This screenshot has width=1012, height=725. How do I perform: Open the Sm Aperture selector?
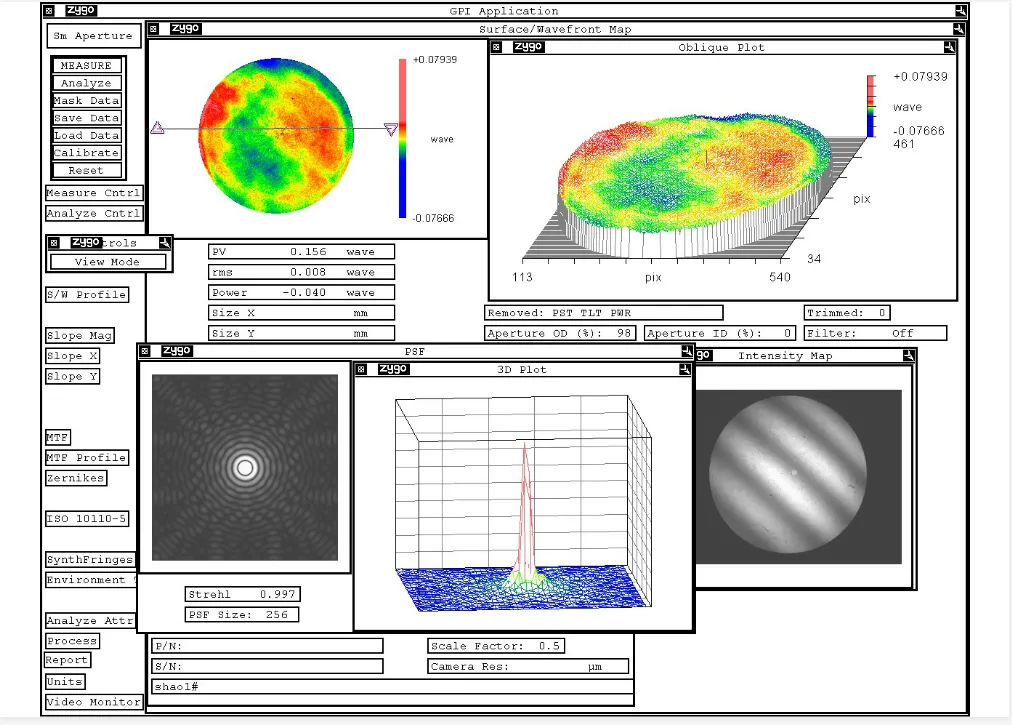tap(92, 36)
